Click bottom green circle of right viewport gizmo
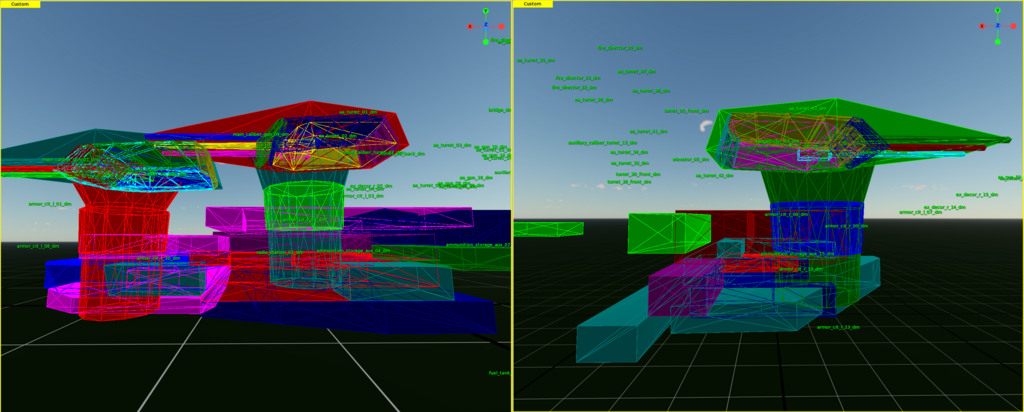 click(997, 42)
